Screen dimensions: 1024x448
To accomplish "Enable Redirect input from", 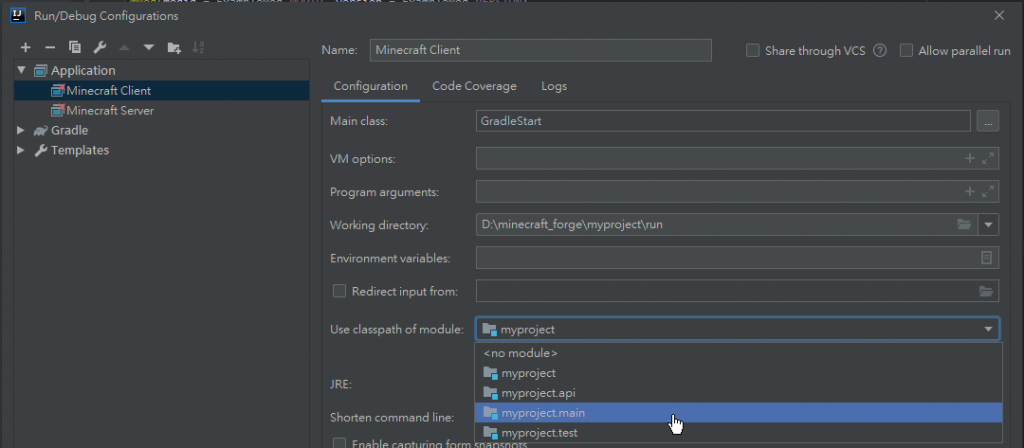I will point(339,291).
